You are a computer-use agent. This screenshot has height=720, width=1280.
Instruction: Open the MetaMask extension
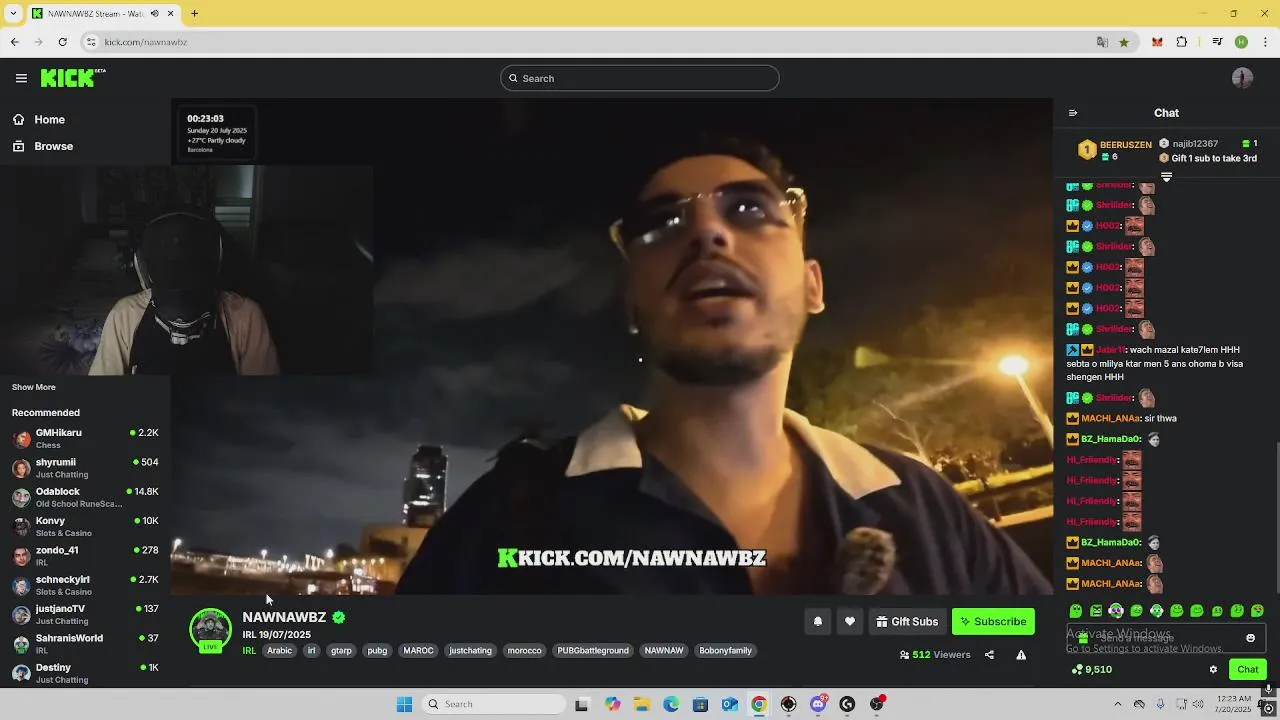[1157, 42]
